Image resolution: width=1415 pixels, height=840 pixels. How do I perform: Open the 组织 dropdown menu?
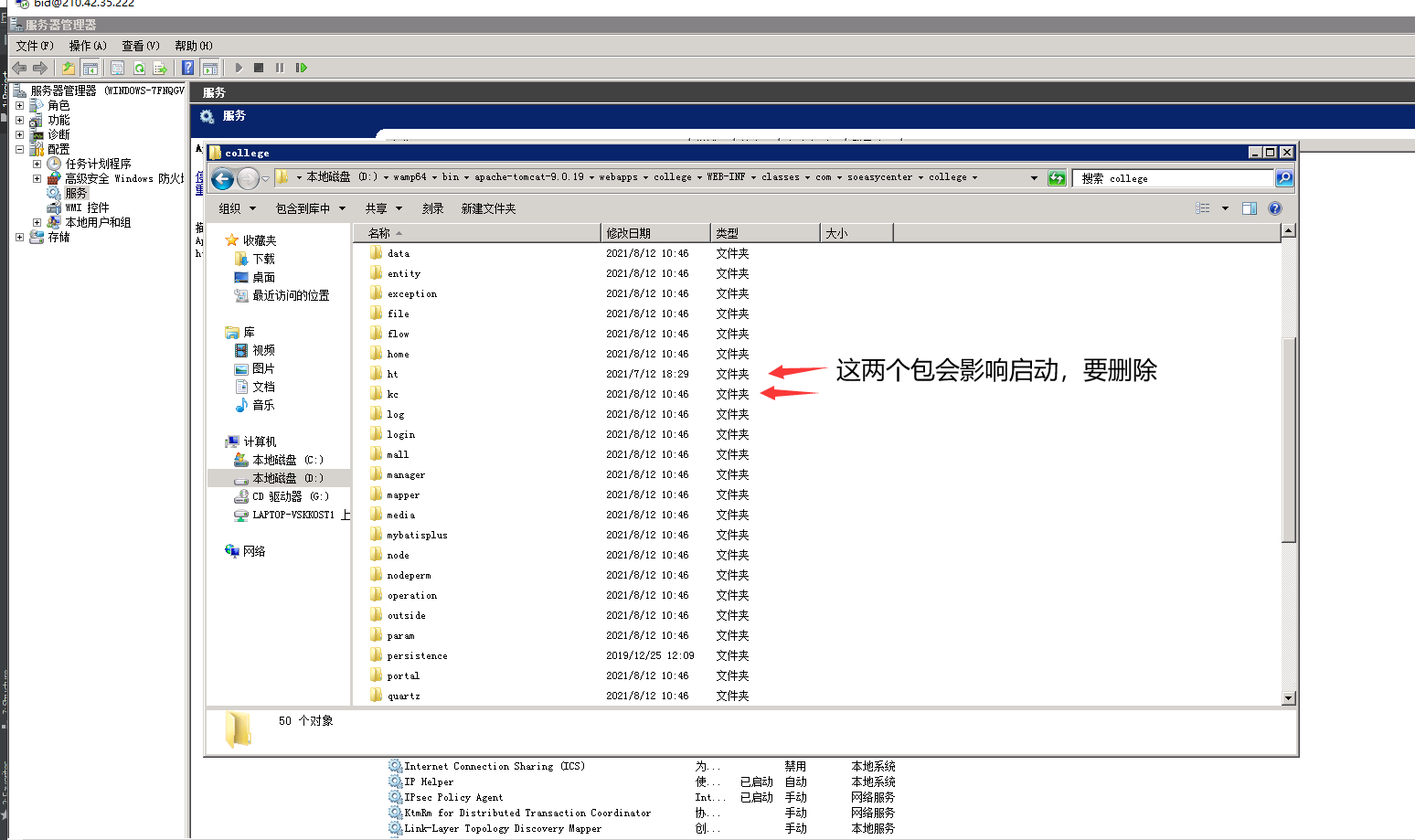coord(238,208)
